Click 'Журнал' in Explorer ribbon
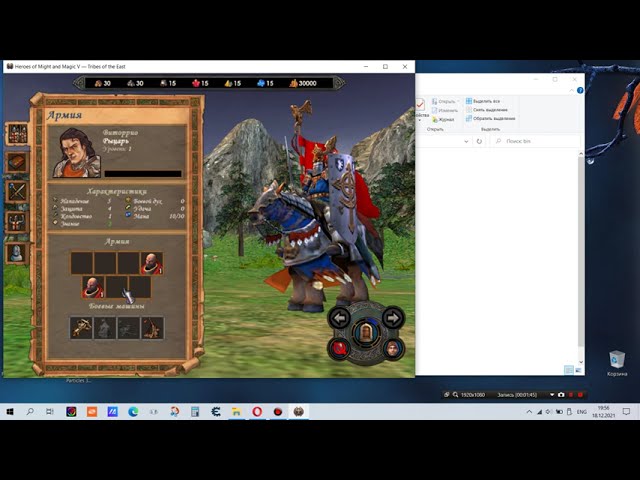Image resolution: width=640 pixels, height=480 pixels. [x=443, y=120]
